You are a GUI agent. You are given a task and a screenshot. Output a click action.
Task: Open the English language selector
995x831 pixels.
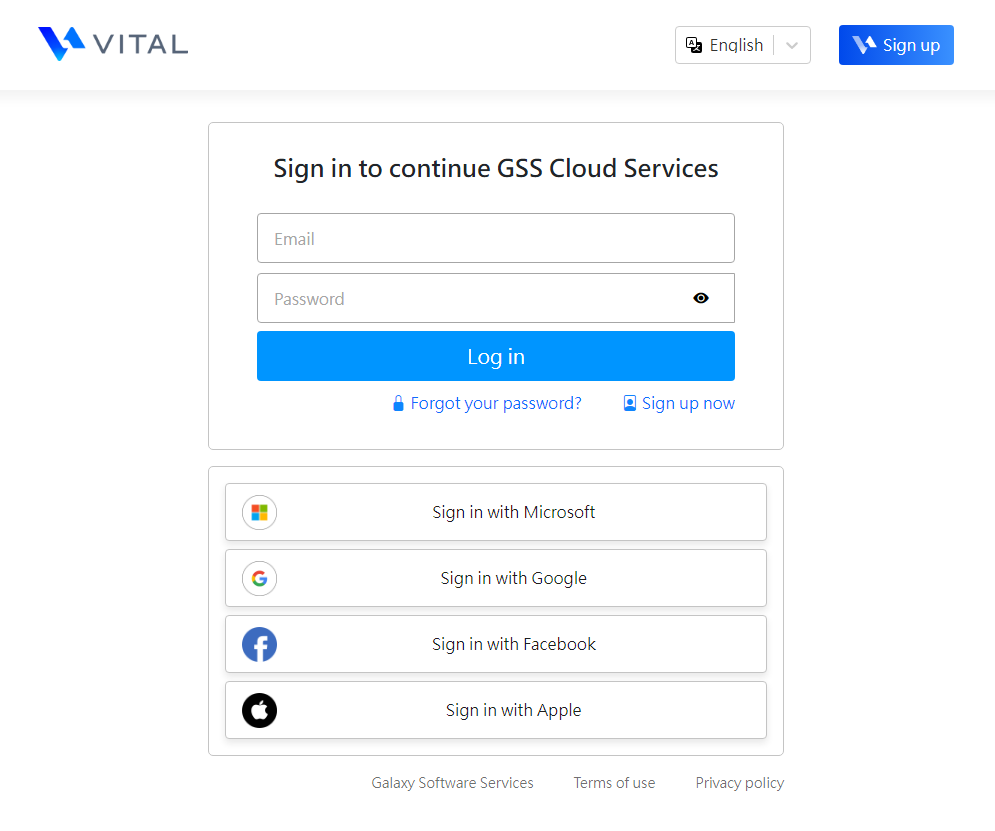coord(742,45)
